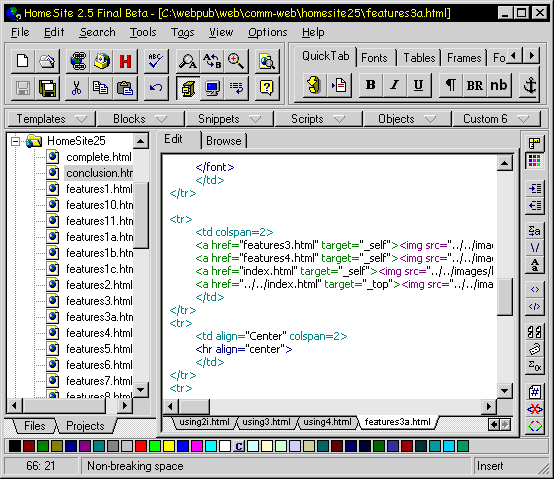Screen dimensions: 554x479
Task: Click the Undo arrow icon
Action: (155, 88)
